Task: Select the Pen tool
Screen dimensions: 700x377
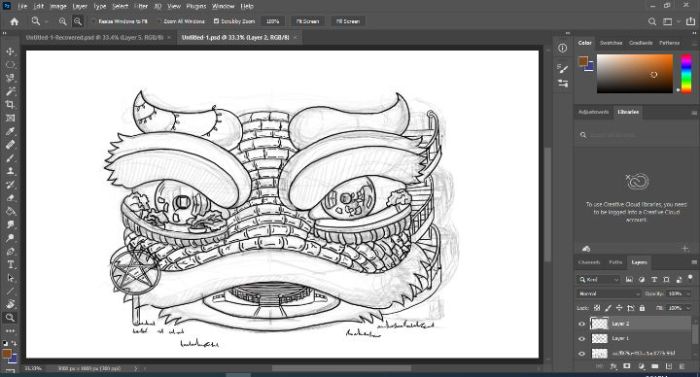Action: pos(10,251)
